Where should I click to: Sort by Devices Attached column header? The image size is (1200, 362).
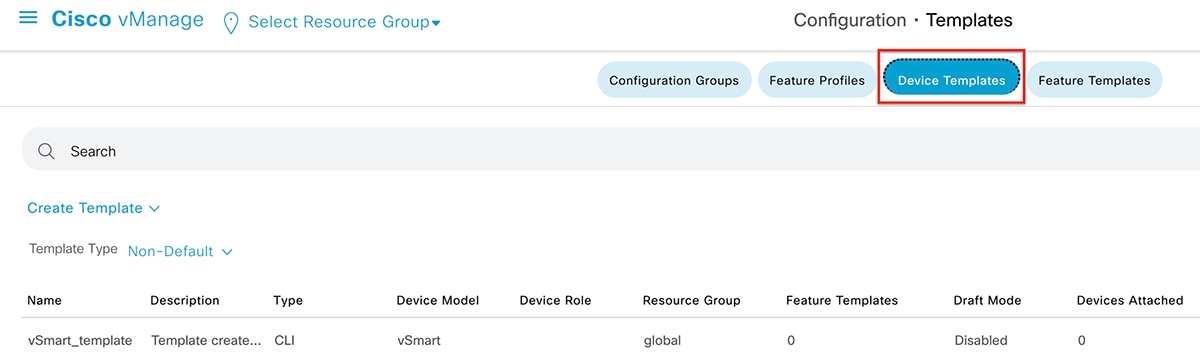coord(1130,300)
